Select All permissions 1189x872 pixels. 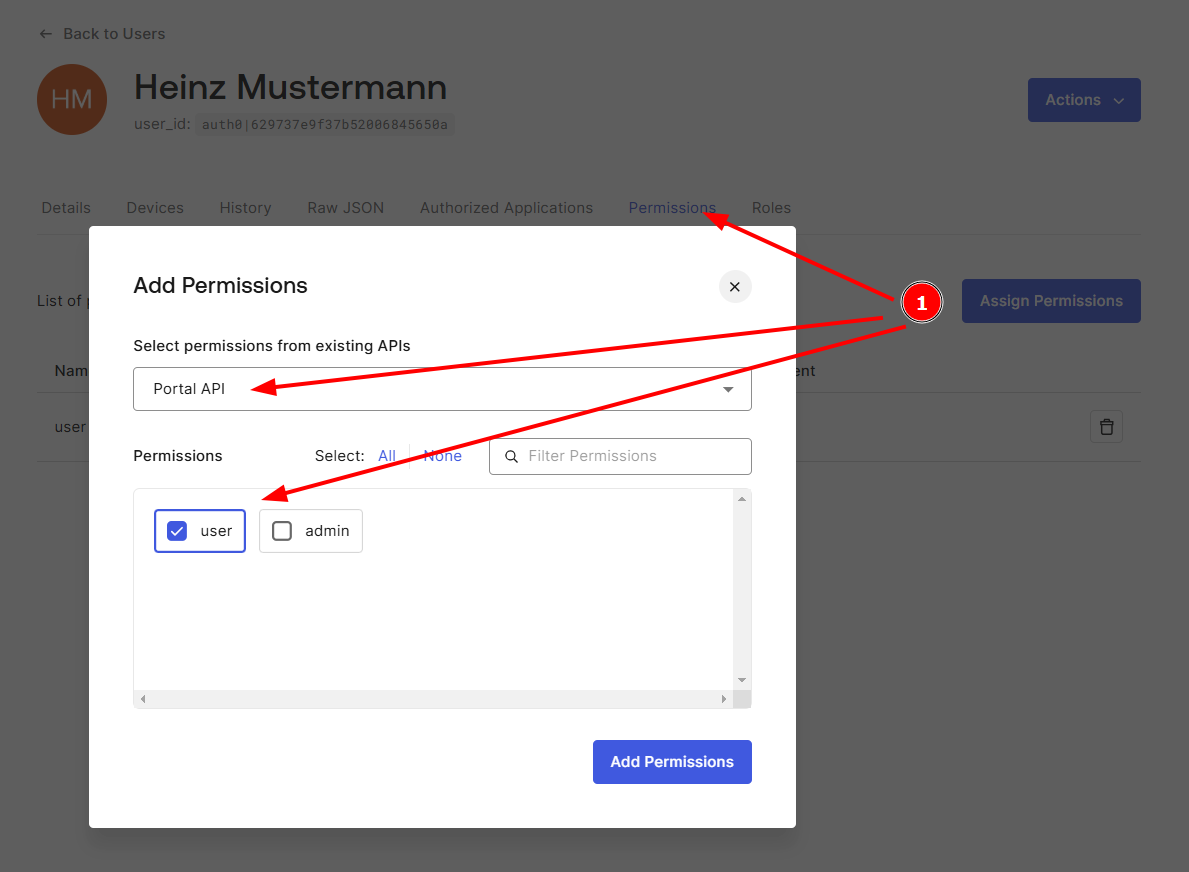coord(387,455)
